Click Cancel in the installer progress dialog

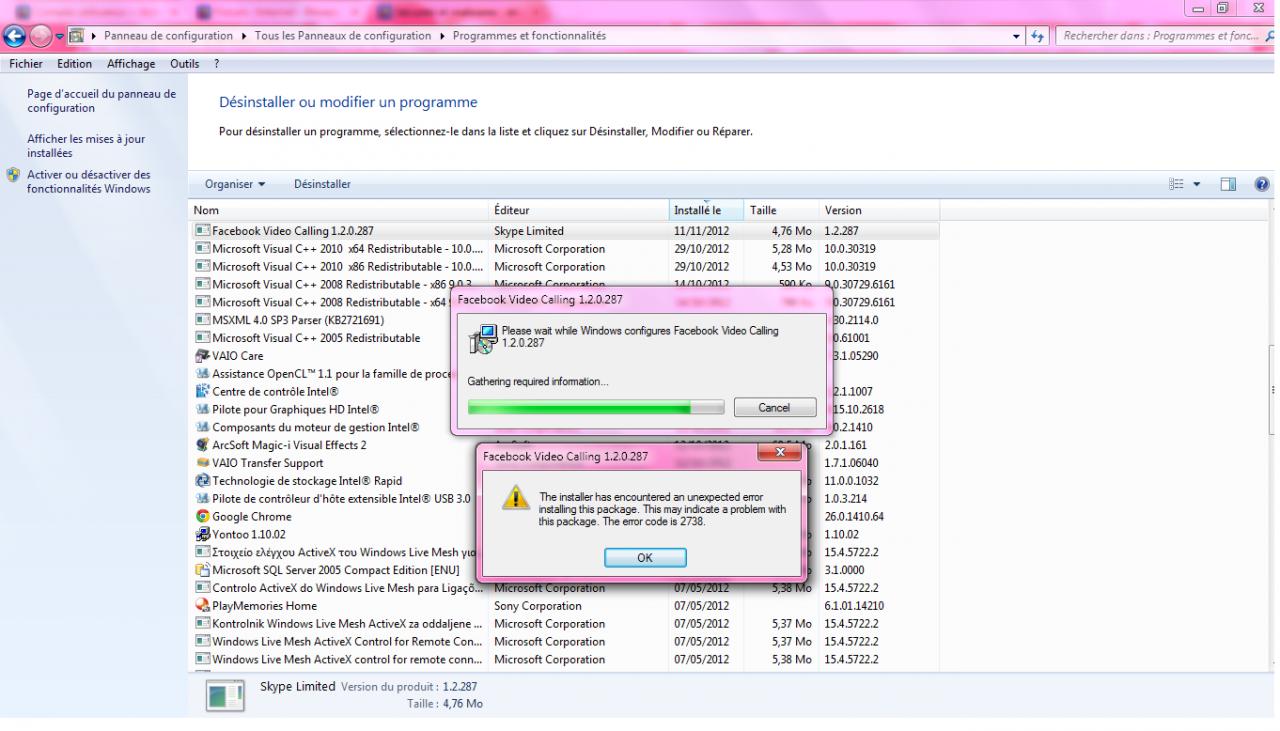(774, 408)
